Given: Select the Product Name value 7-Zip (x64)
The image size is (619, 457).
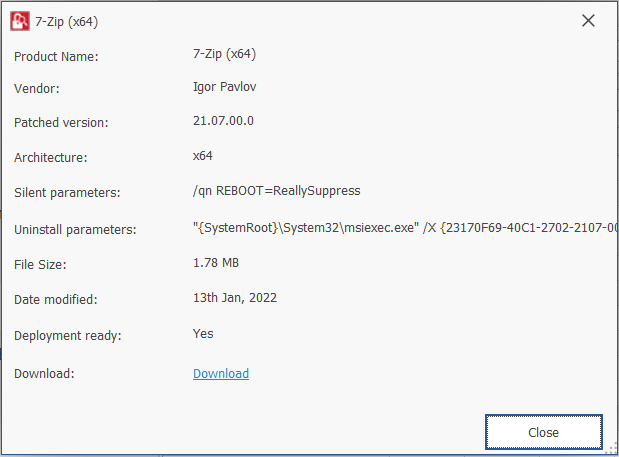Looking at the screenshot, I should (224, 54).
